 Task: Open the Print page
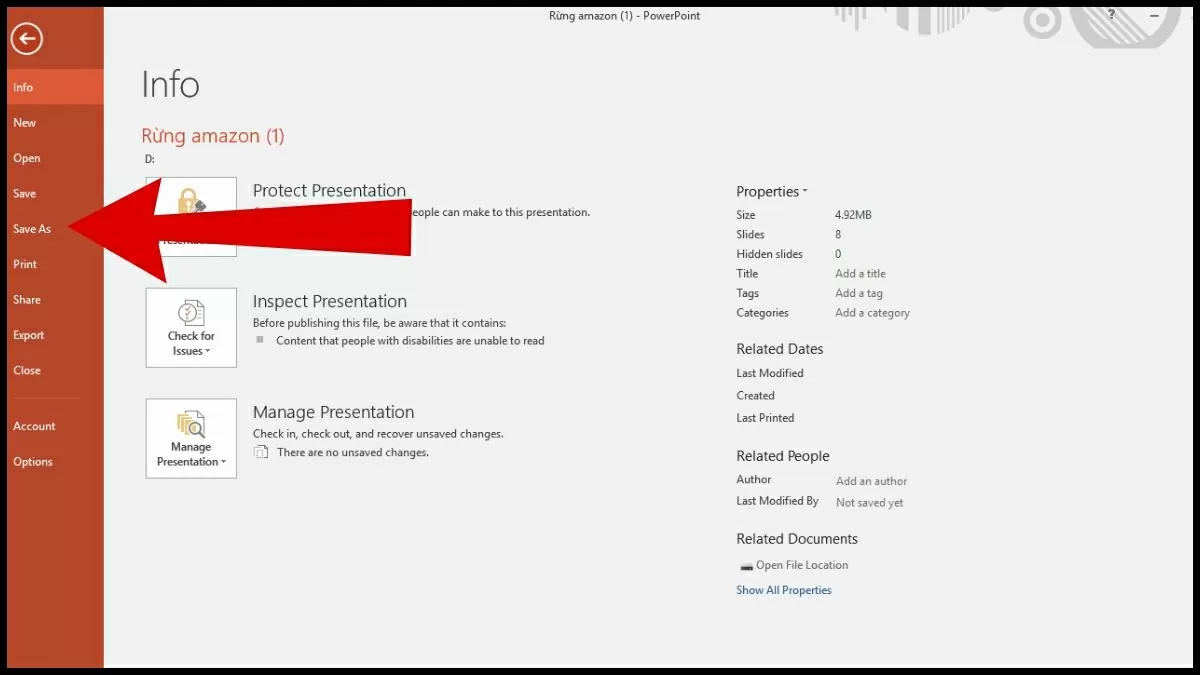click(x=25, y=265)
